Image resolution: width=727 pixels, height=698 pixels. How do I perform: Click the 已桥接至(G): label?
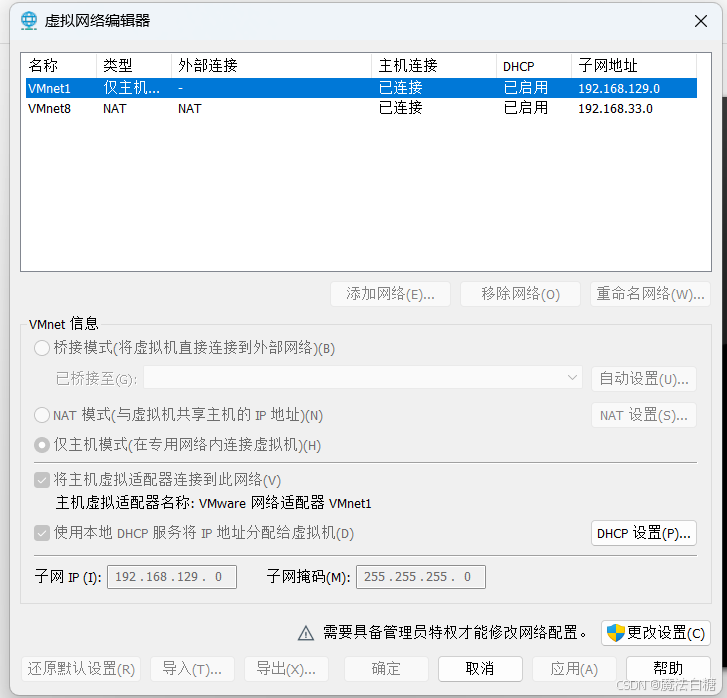coord(96,379)
